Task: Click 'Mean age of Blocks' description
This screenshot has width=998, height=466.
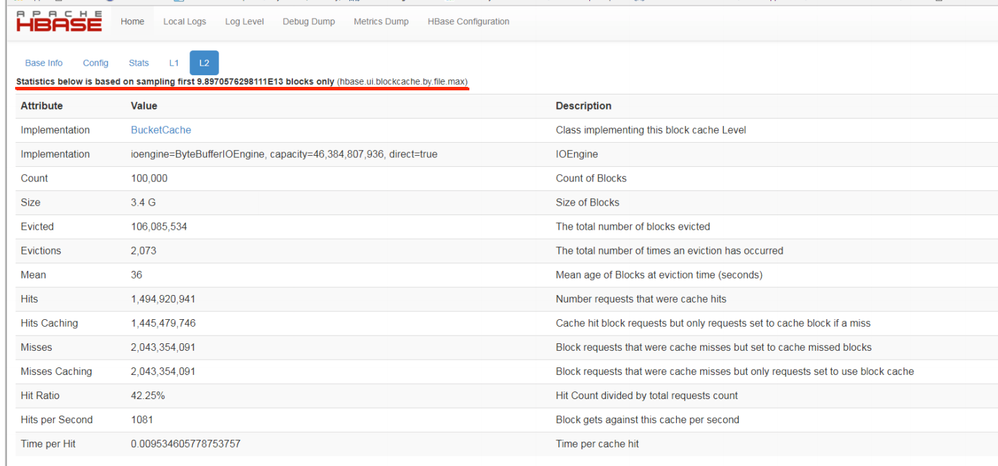Action: coord(659,275)
